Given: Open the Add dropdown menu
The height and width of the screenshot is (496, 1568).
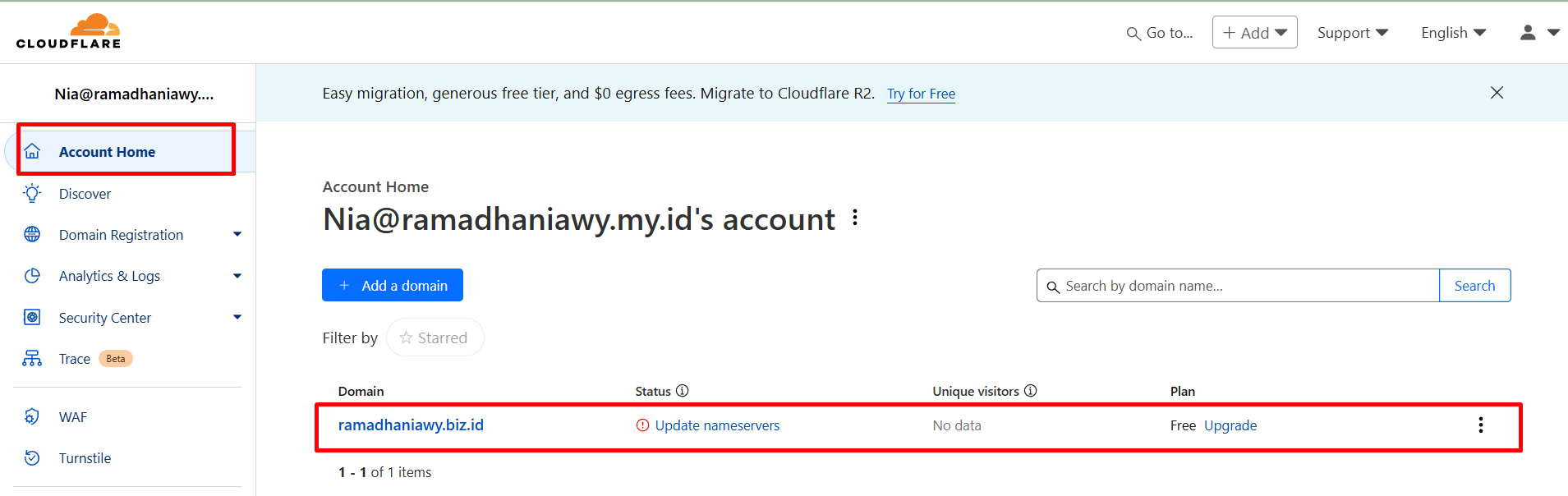Looking at the screenshot, I should click(x=1254, y=33).
